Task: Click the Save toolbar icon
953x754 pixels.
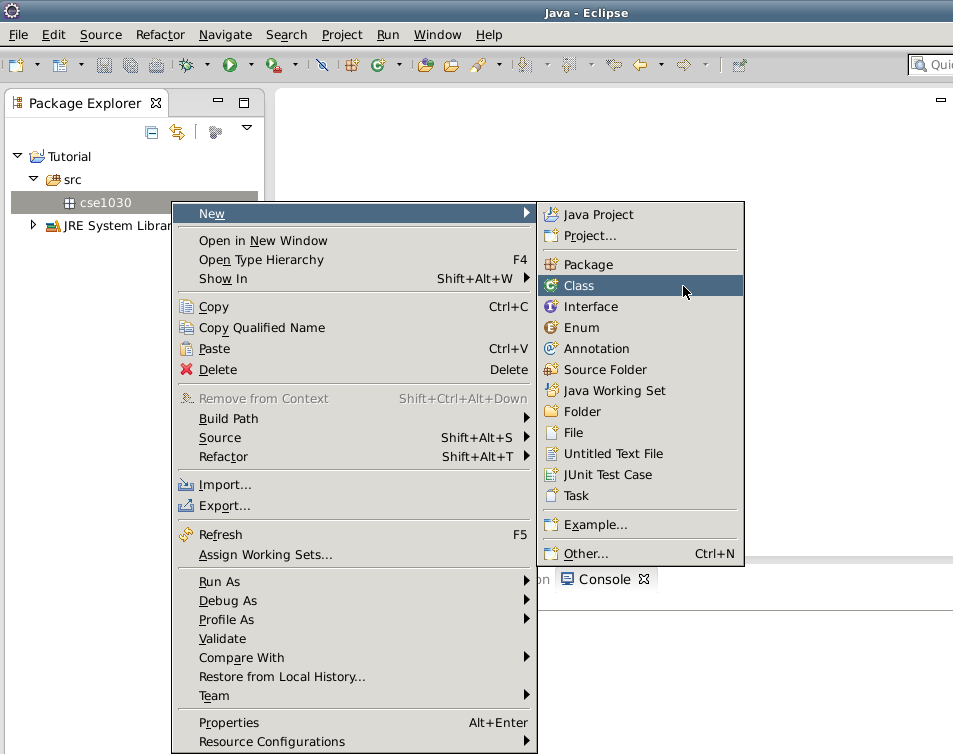Action: point(105,65)
